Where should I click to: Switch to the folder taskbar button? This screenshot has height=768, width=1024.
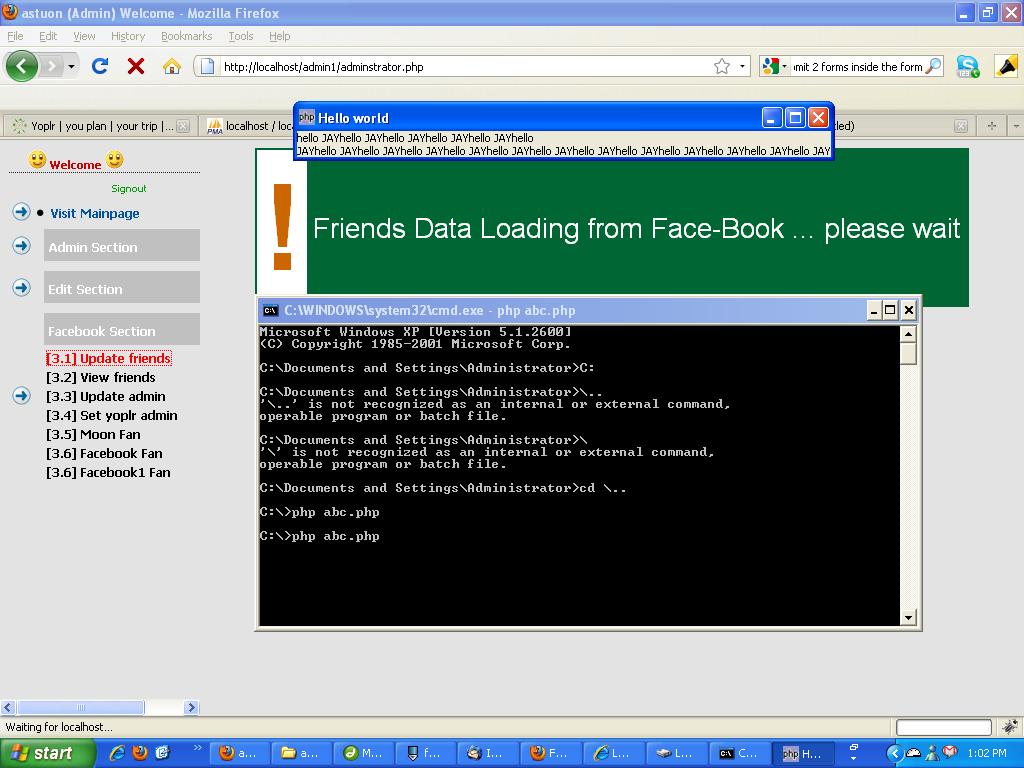tap(300, 754)
